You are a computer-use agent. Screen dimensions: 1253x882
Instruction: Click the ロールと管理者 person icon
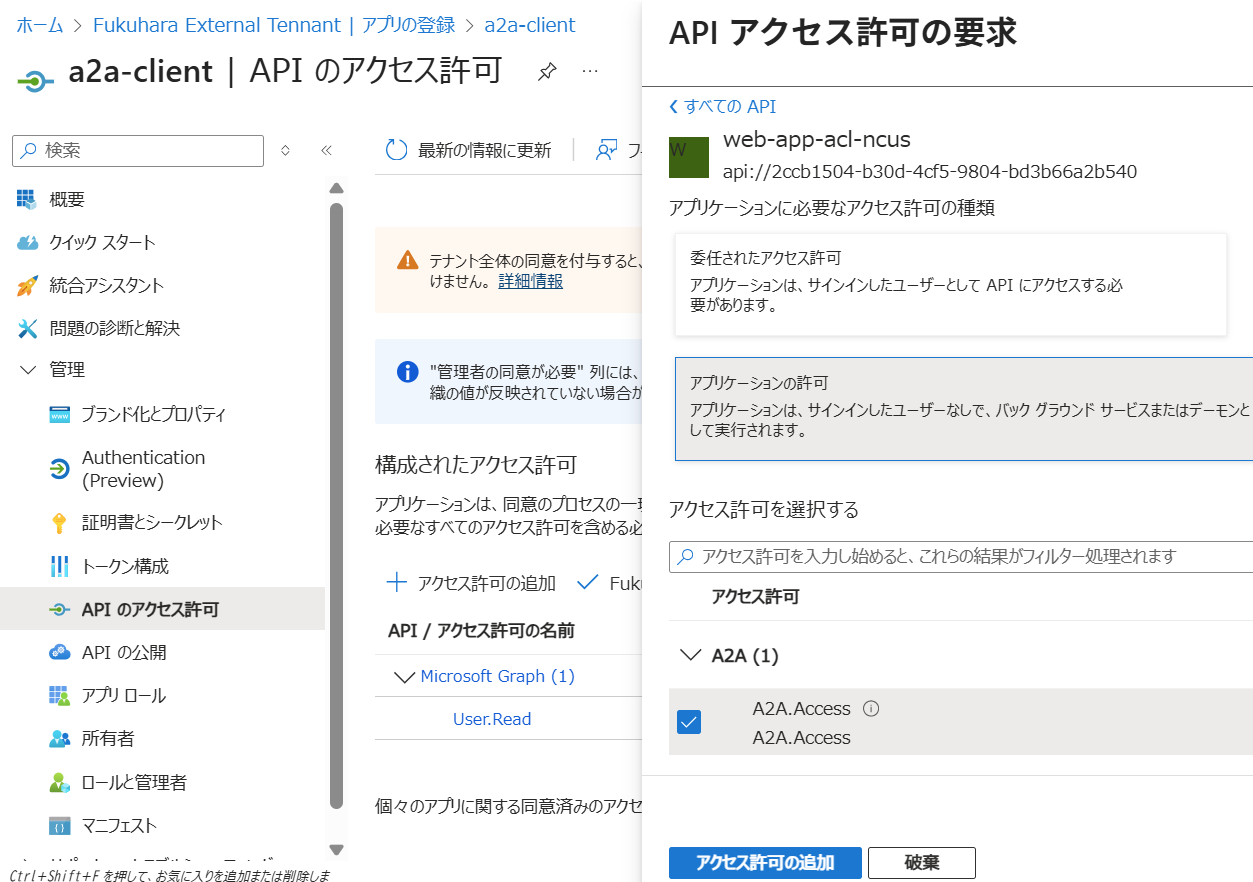tap(59, 782)
